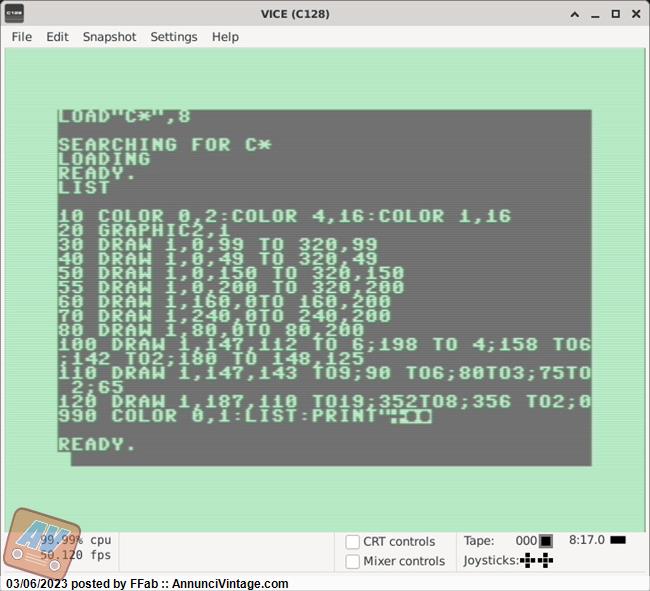Click the drive track readout 8:17.0
This screenshot has height=591, width=650.
point(587,540)
